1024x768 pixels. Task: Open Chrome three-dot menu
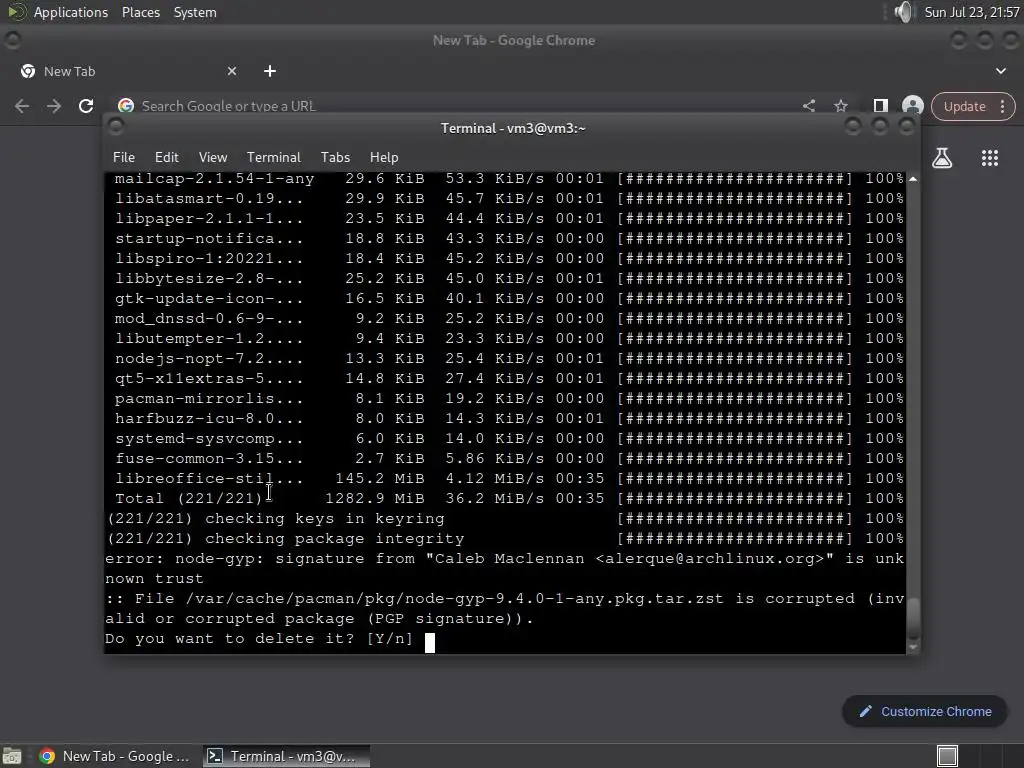[1002, 106]
